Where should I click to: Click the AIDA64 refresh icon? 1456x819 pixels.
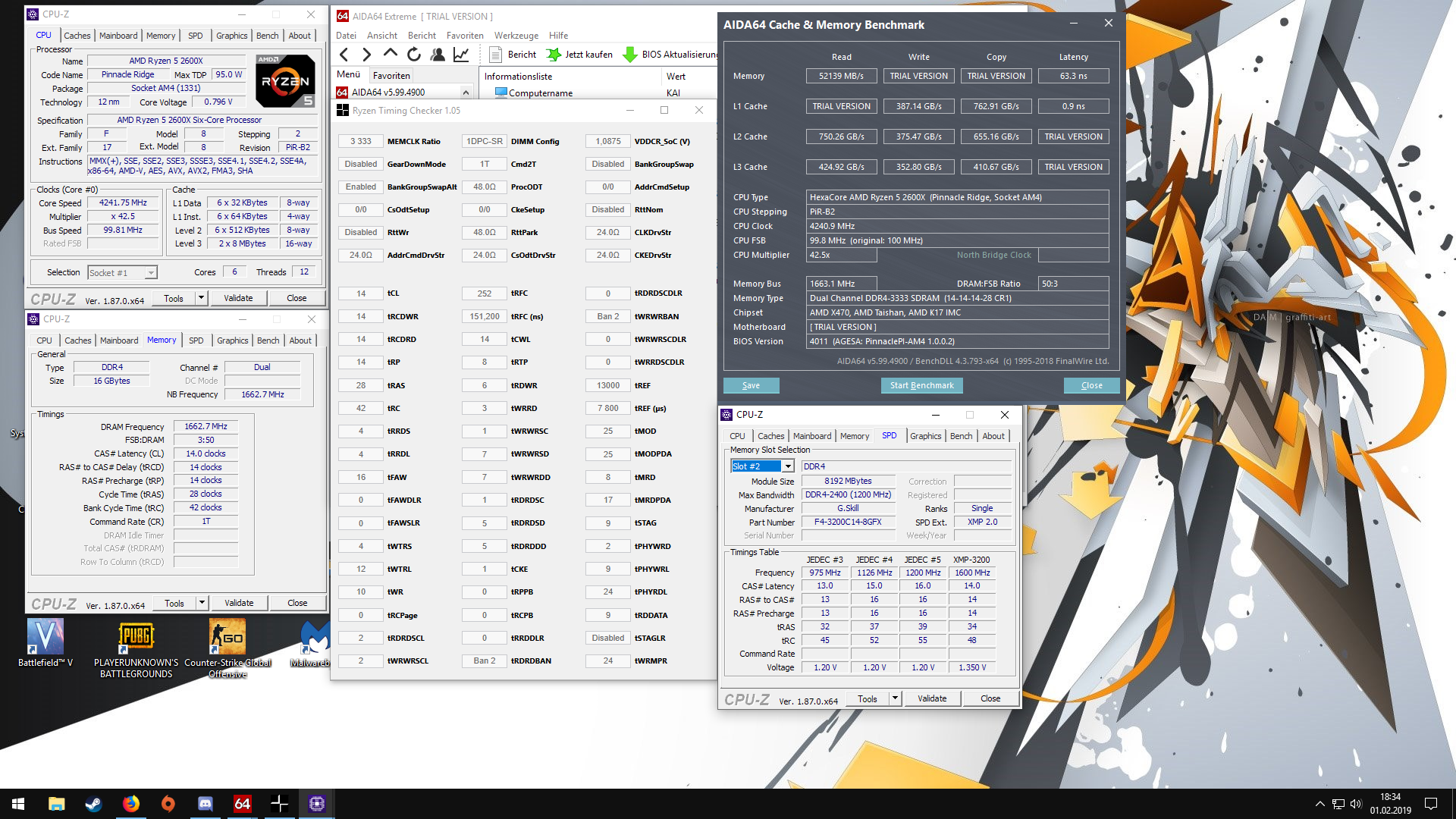click(x=413, y=55)
